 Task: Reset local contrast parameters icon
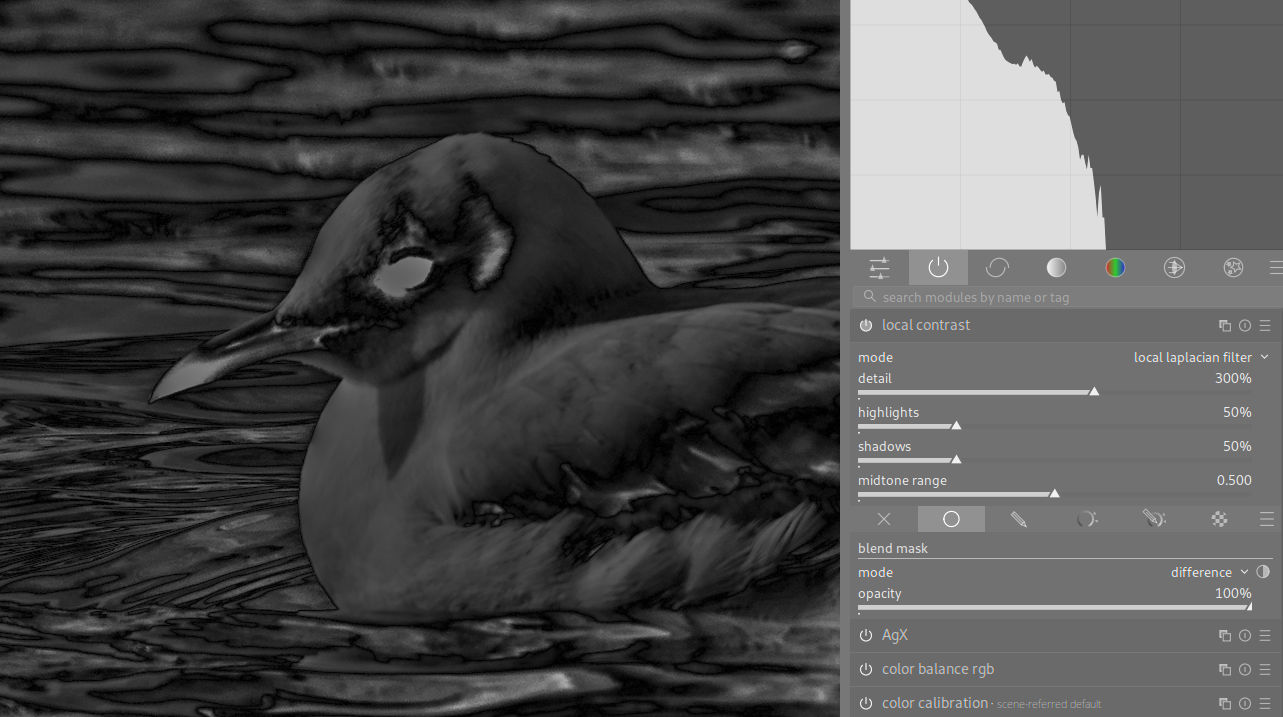click(x=1245, y=326)
